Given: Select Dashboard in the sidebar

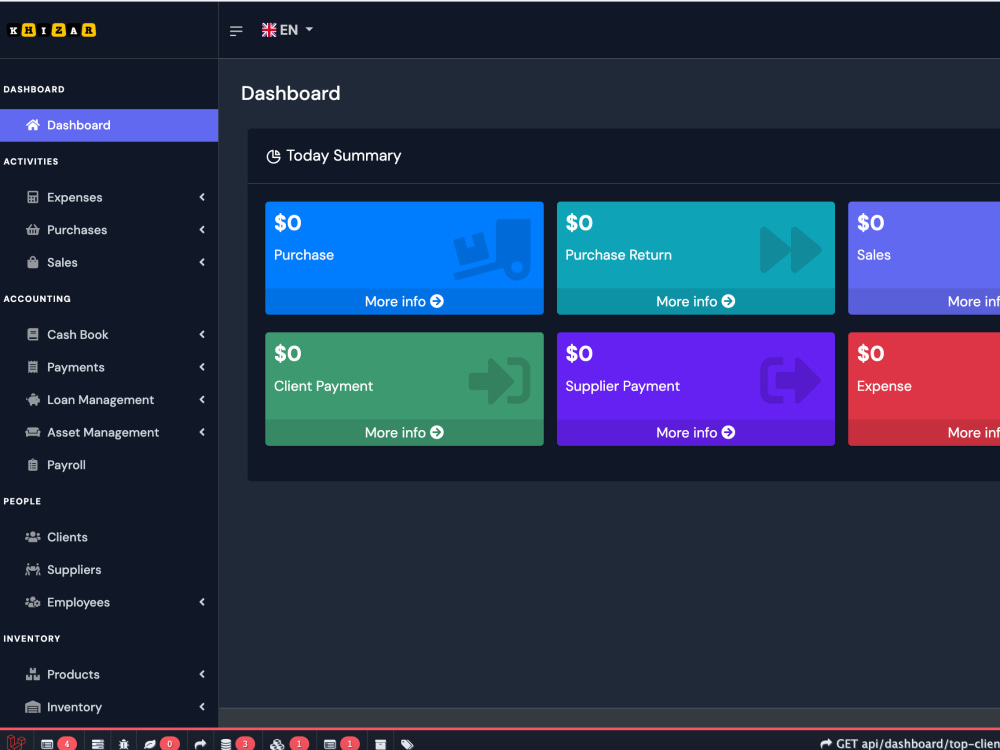Looking at the screenshot, I should click(109, 125).
